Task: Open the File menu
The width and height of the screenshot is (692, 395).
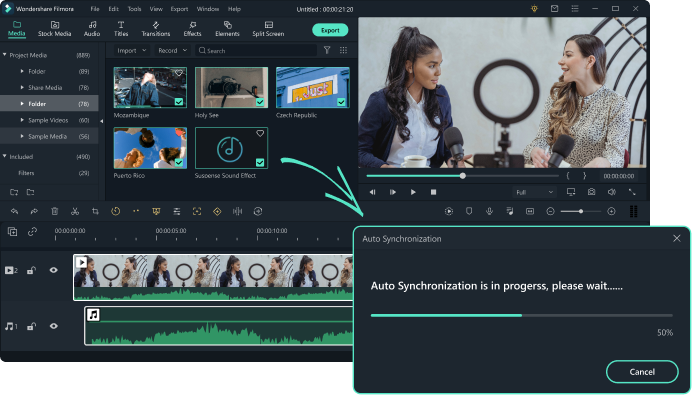Action: coord(95,9)
